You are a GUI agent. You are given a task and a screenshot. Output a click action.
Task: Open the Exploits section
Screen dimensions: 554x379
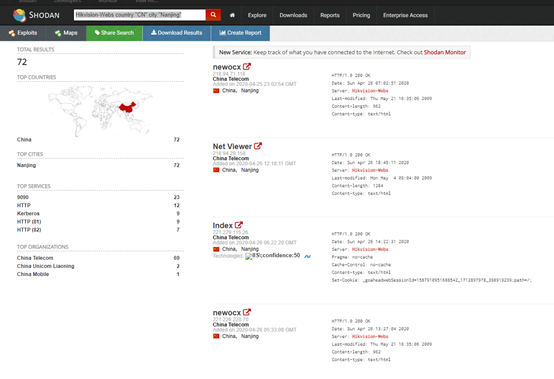coord(23,33)
